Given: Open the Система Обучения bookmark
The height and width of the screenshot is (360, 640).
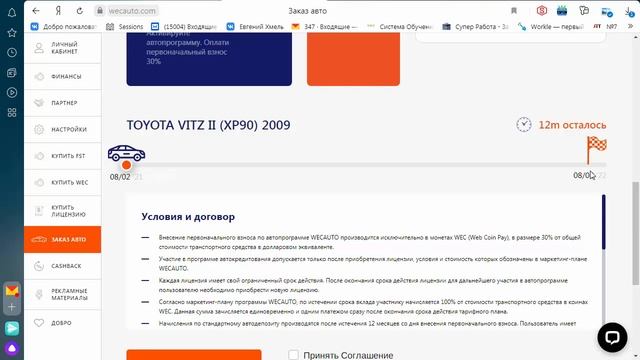Looking at the screenshot, I should pyautogui.click(x=399, y=27).
